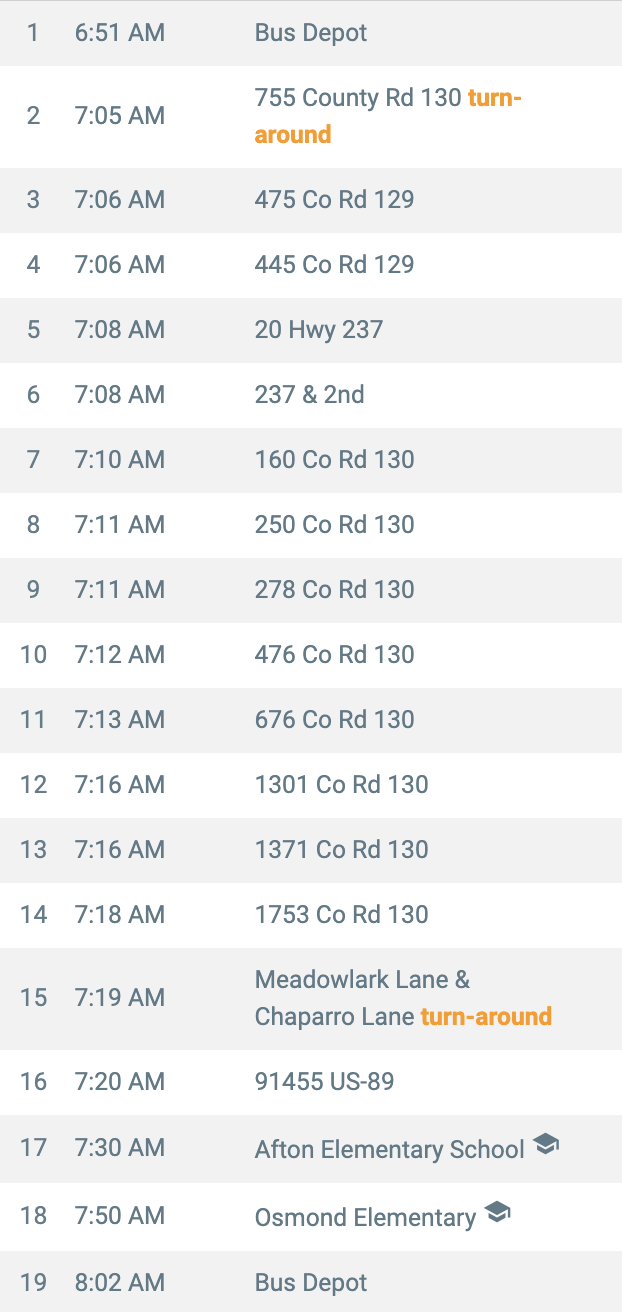Choose the 445 Co Rd 129 stop
Viewport: 622px width, 1312px height.
pos(311,265)
